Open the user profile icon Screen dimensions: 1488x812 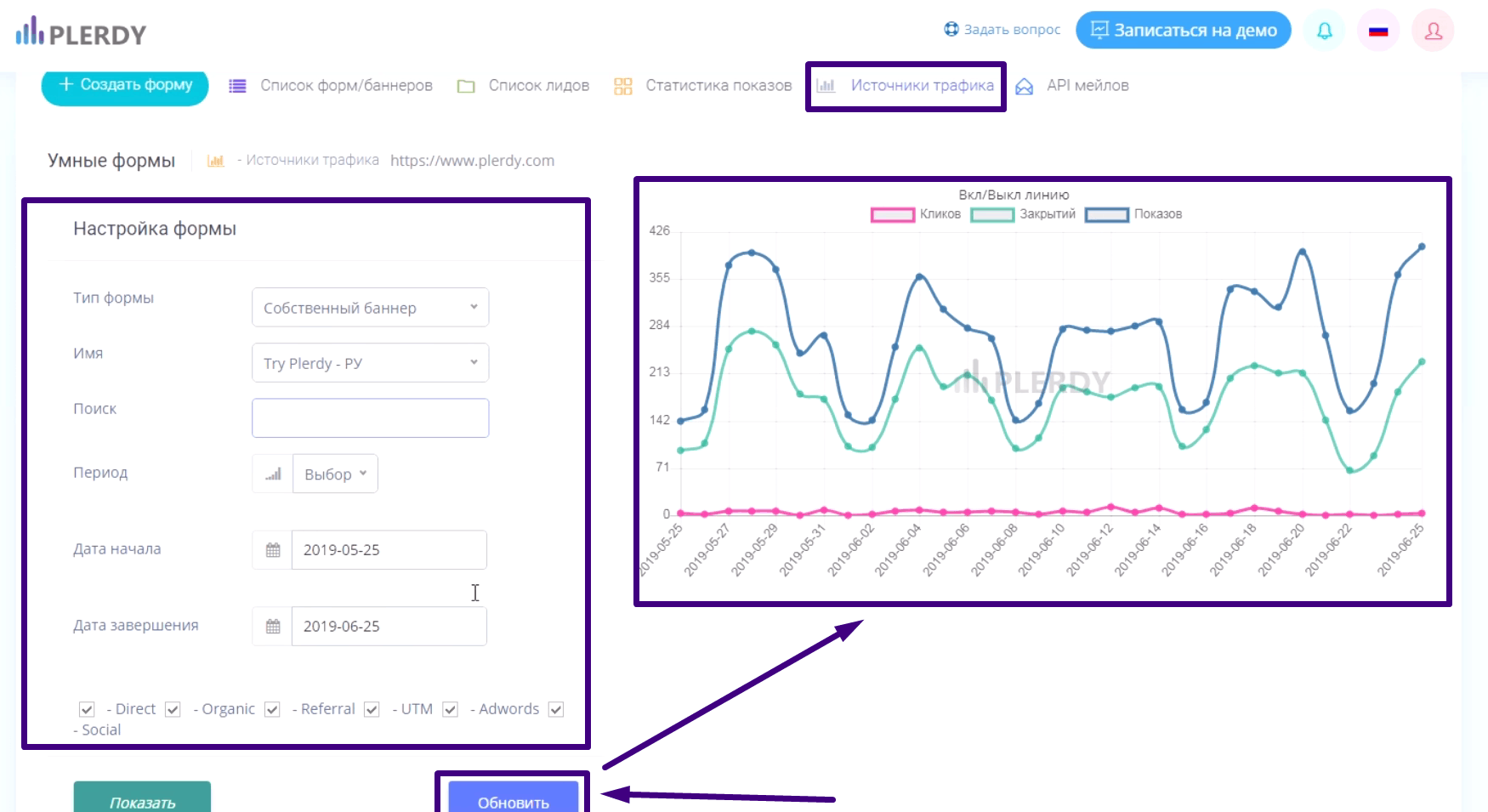click(x=1433, y=31)
